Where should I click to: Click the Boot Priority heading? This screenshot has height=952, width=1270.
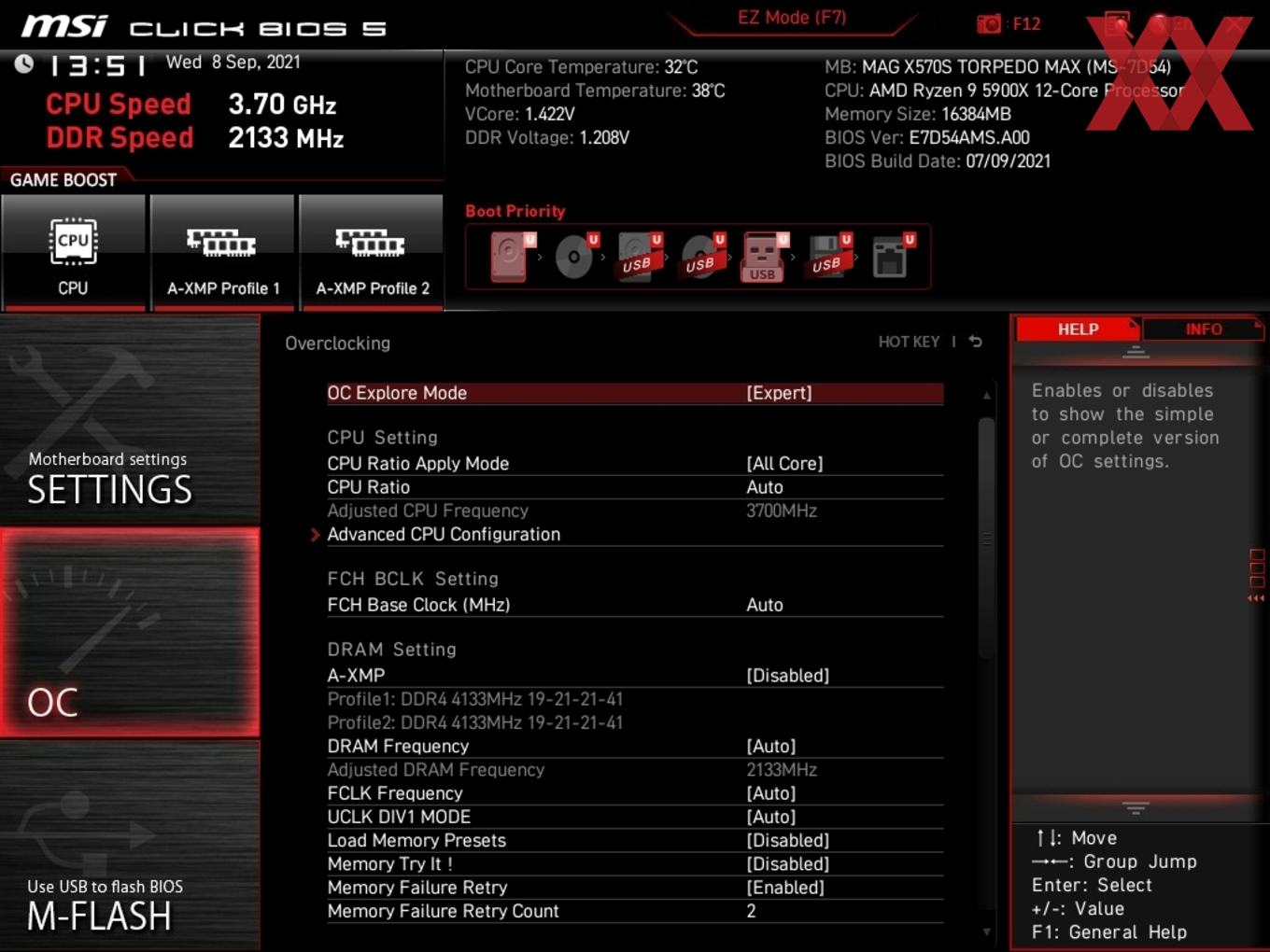coord(515,211)
